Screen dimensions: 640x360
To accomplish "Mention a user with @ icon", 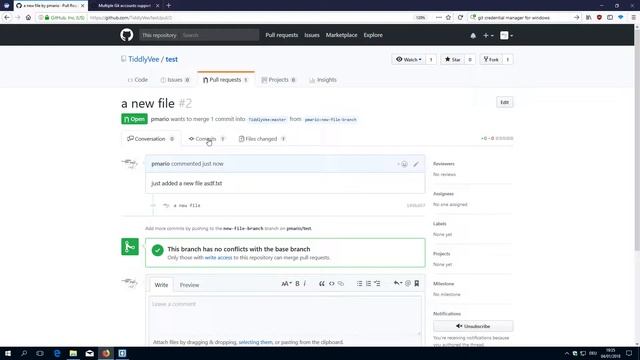I will [x=408, y=284].
